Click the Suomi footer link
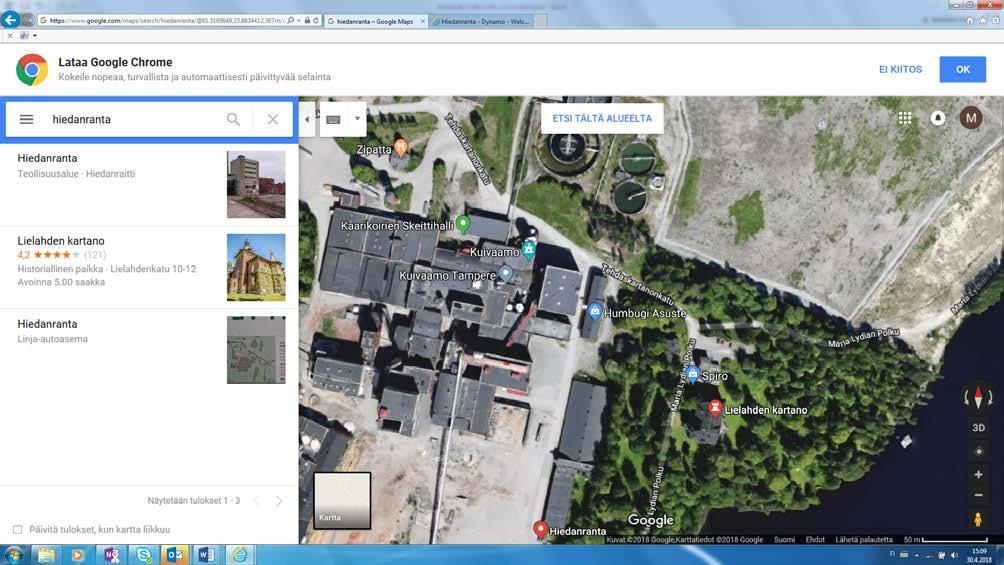The height and width of the screenshot is (565, 1004). click(x=784, y=539)
